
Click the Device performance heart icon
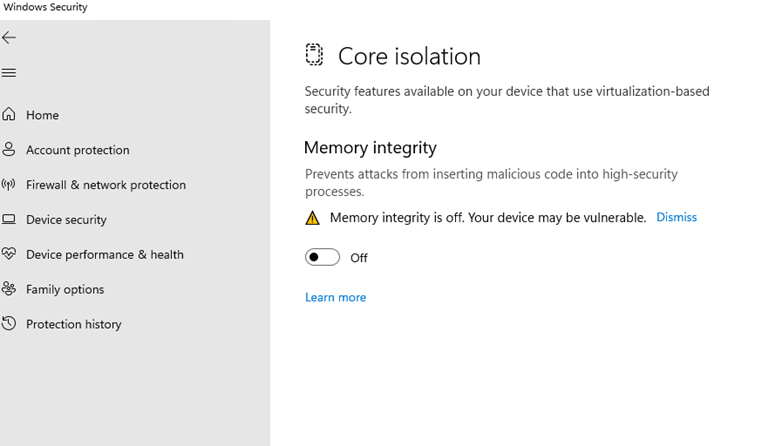click(x=9, y=254)
